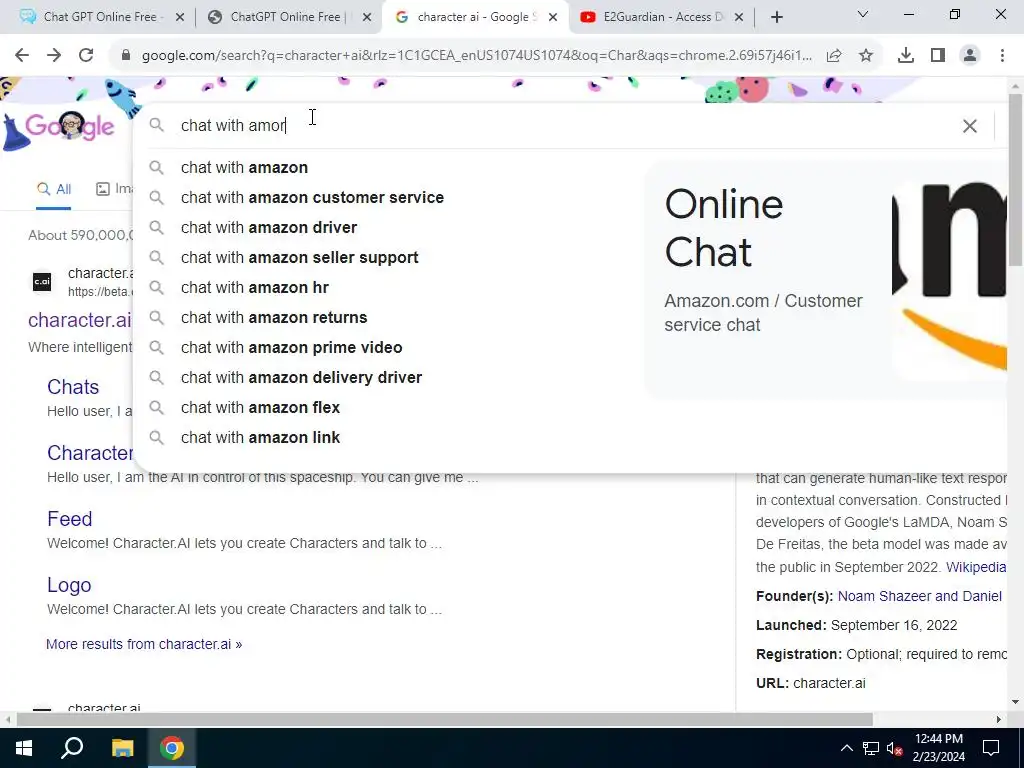Open File Explorer from the taskbar
1024x768 pixels.
122,748
